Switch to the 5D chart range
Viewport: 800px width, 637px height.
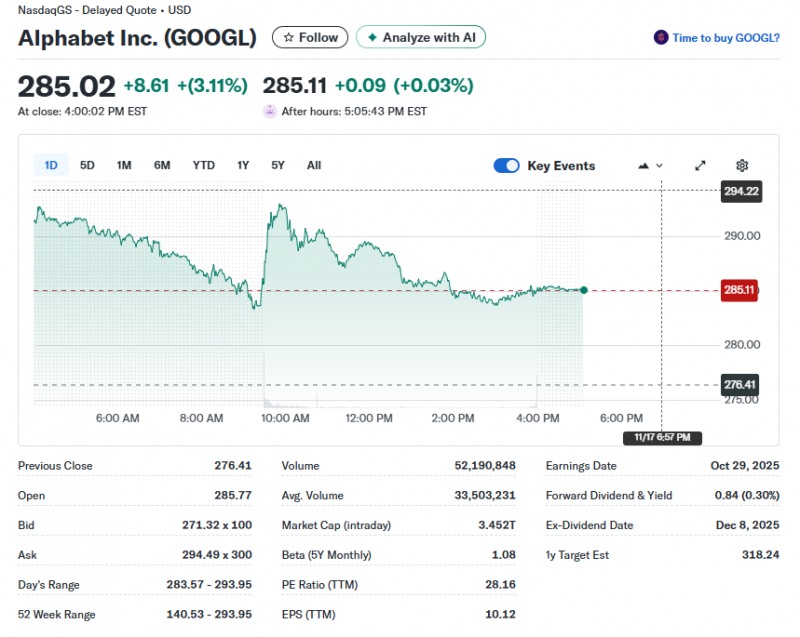pos(87,165)
